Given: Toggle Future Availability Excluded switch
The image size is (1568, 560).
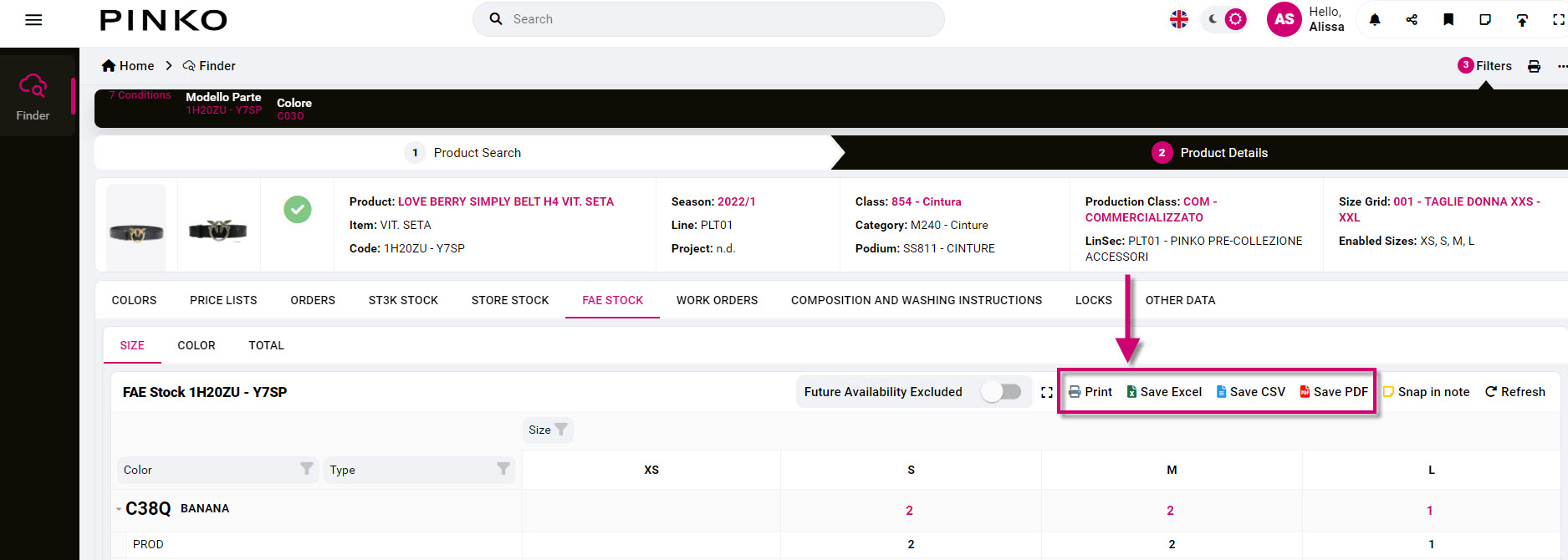Looking at the screenshot, I should 1002,392.
